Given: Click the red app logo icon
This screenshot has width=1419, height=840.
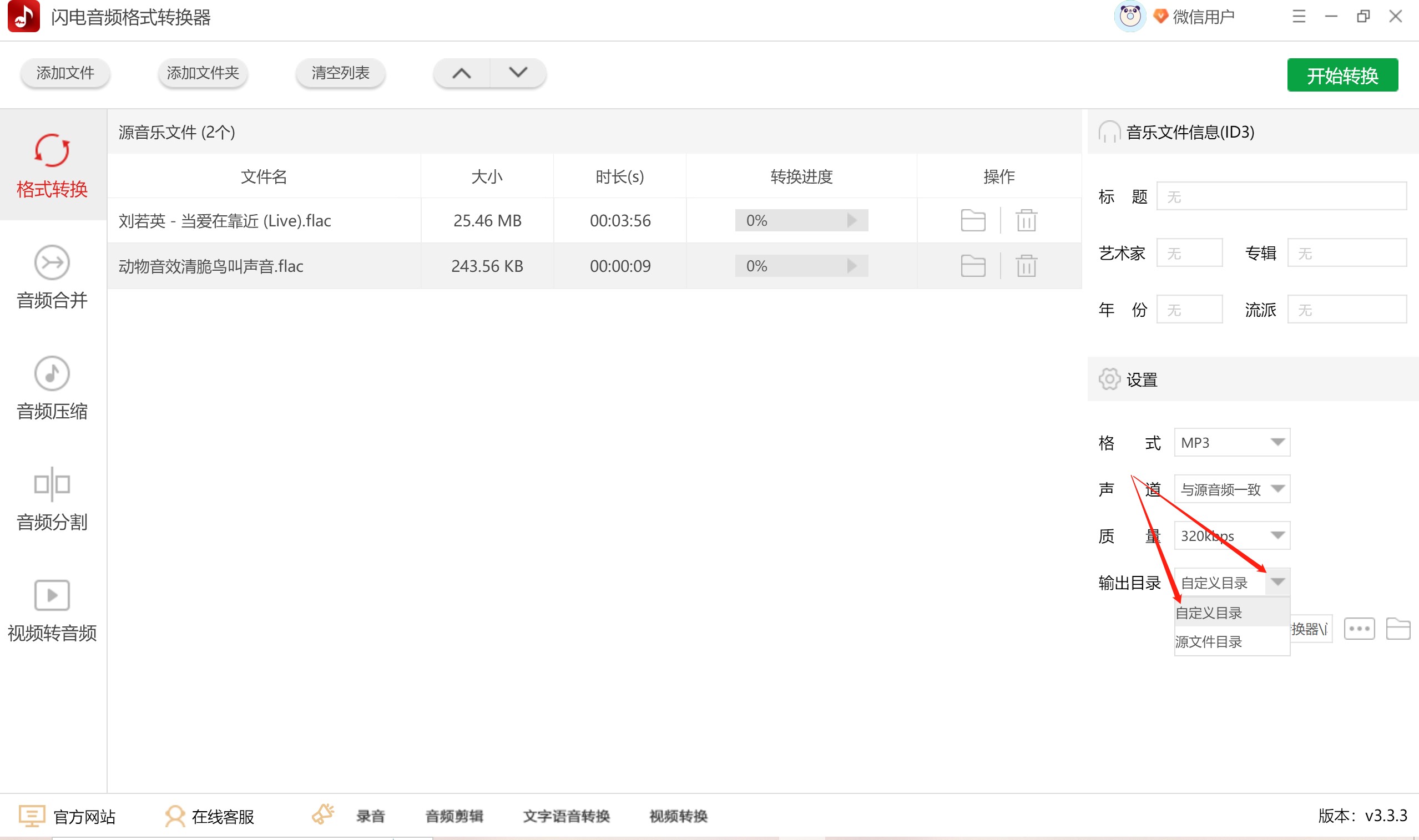Looking at the screenshot, I should click(24, 17).
